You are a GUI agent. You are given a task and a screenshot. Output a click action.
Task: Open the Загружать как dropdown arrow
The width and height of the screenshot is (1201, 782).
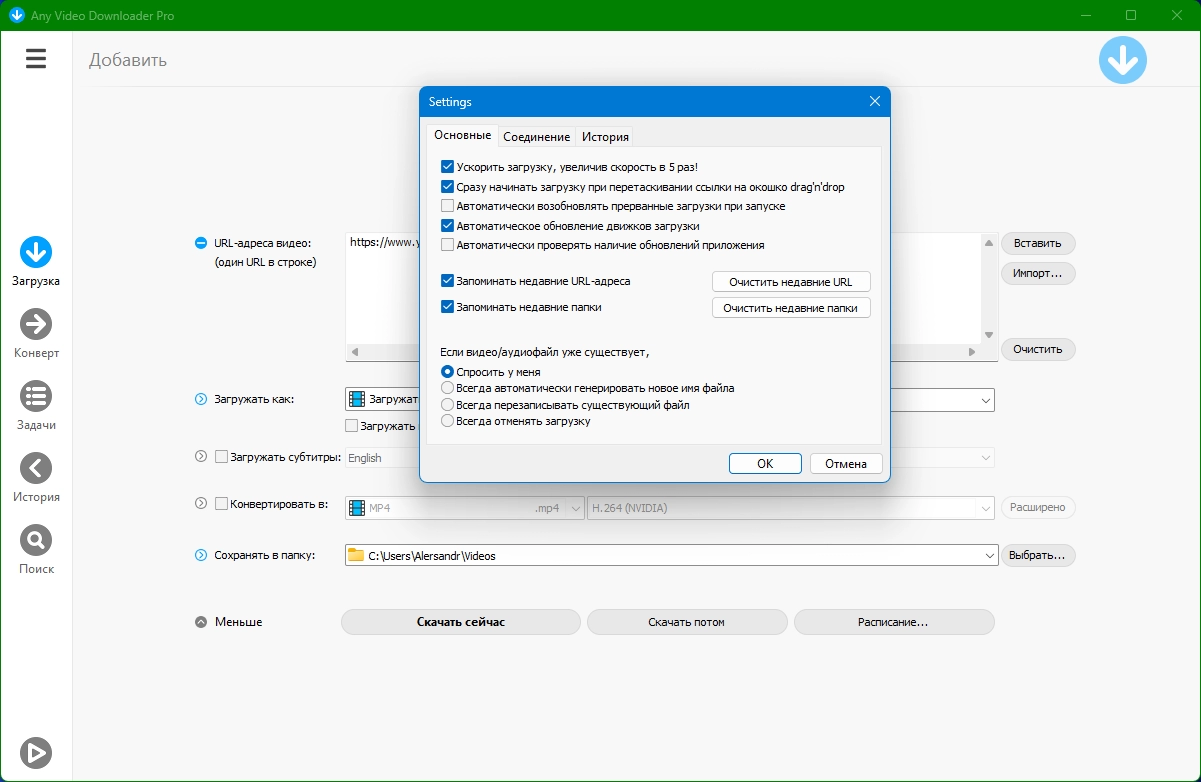coord(986,400)
